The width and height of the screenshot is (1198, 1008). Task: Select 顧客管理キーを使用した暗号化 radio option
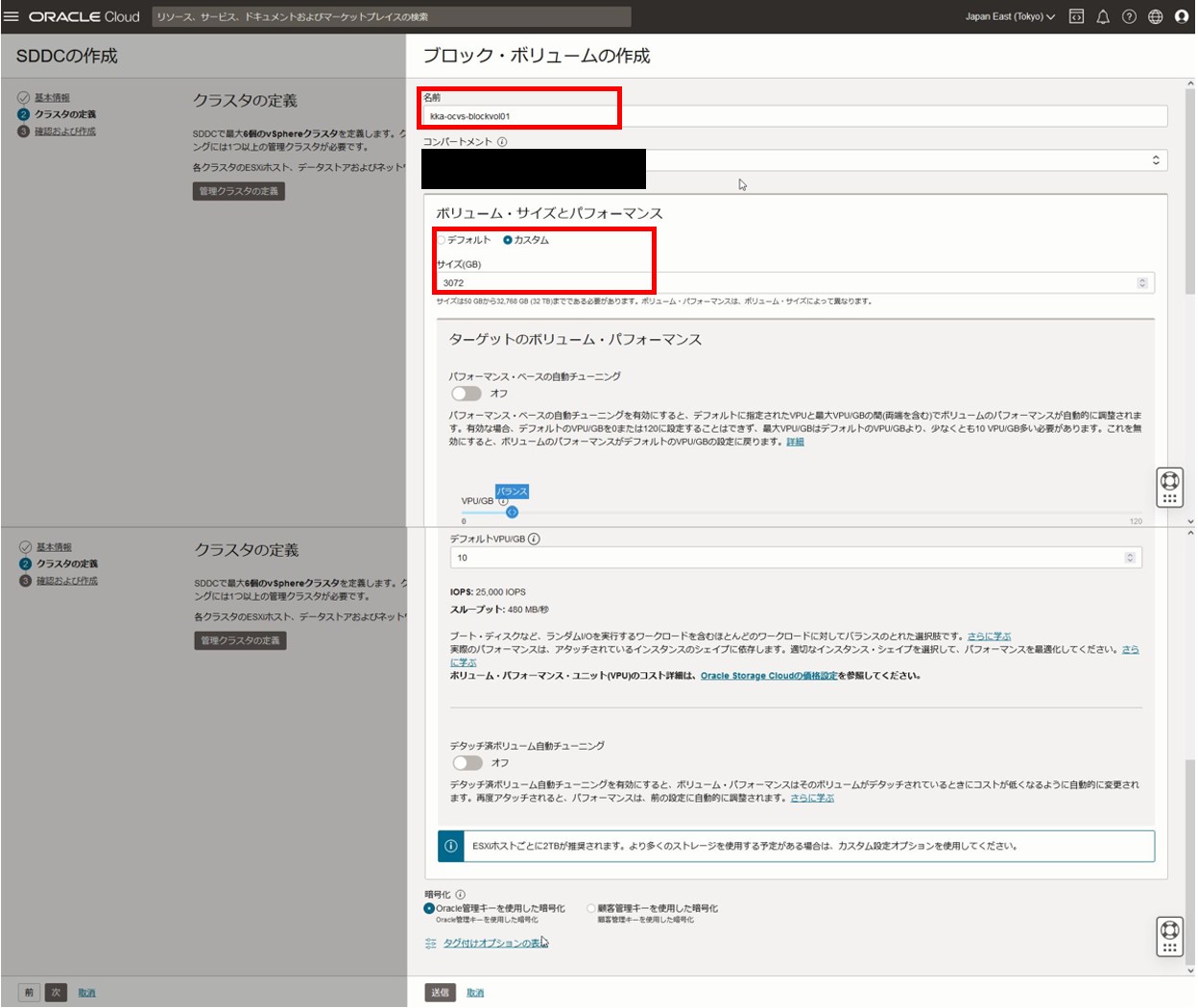tap(591, 908)
